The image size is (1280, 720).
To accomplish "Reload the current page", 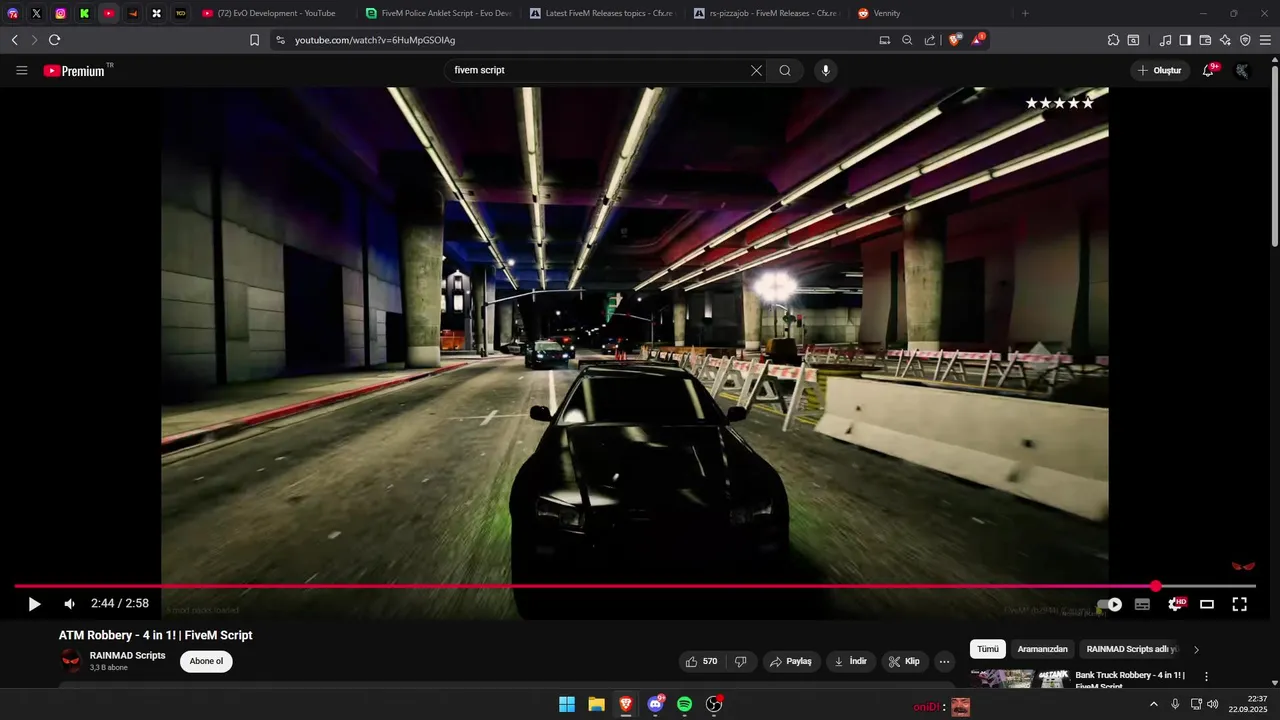I will click(54, 40).
